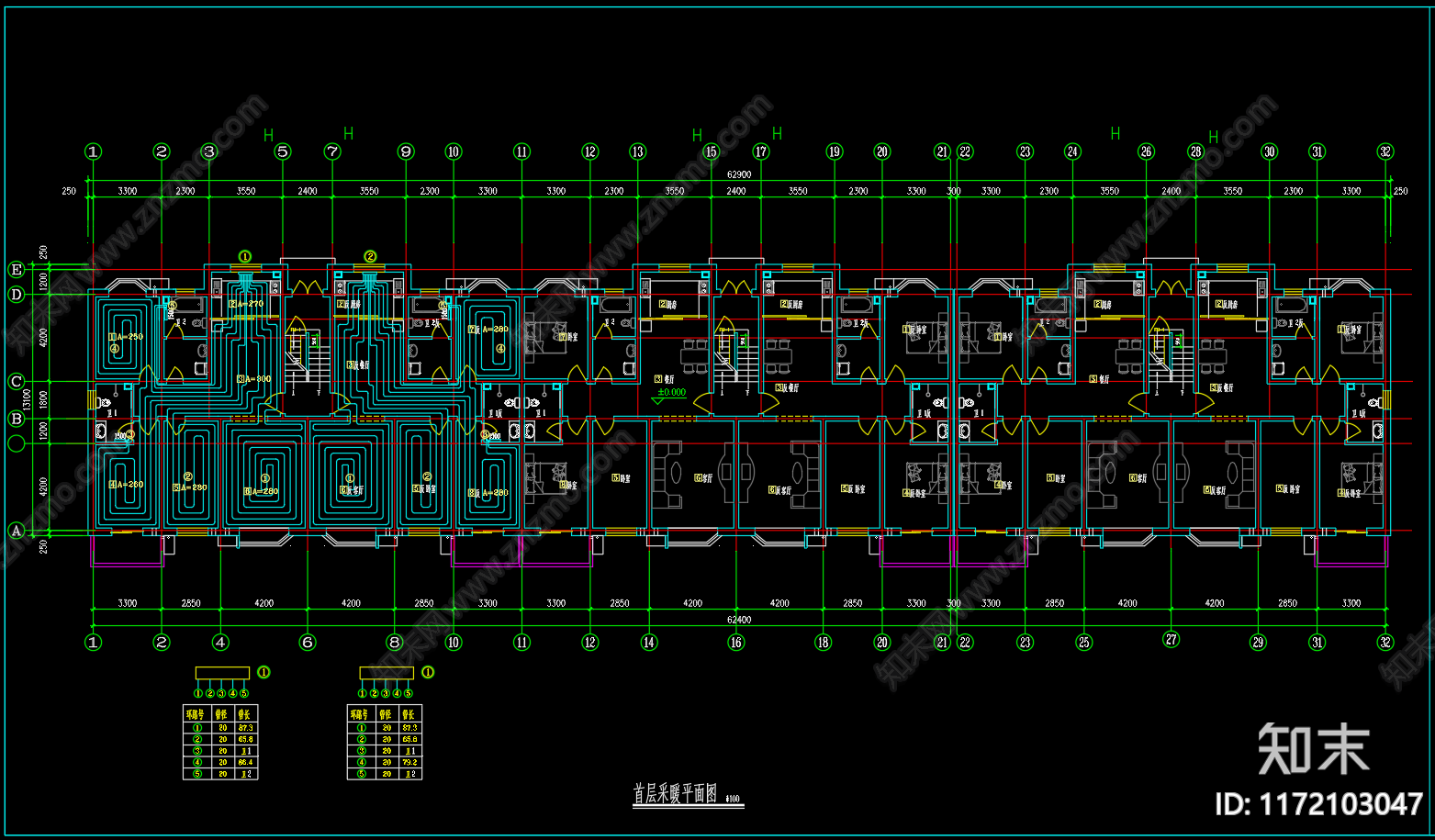Click the top axis bubble labeled 17
The image size is (1435, 840).
[x=761, y=151]
